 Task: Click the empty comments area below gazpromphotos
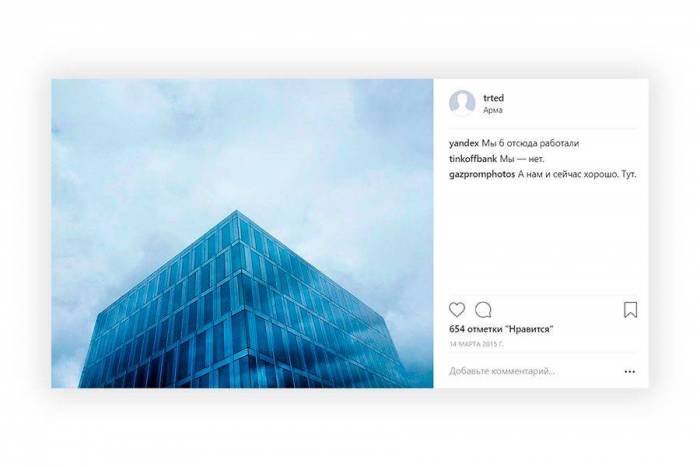pyautogui.click(x=542, y=237)
